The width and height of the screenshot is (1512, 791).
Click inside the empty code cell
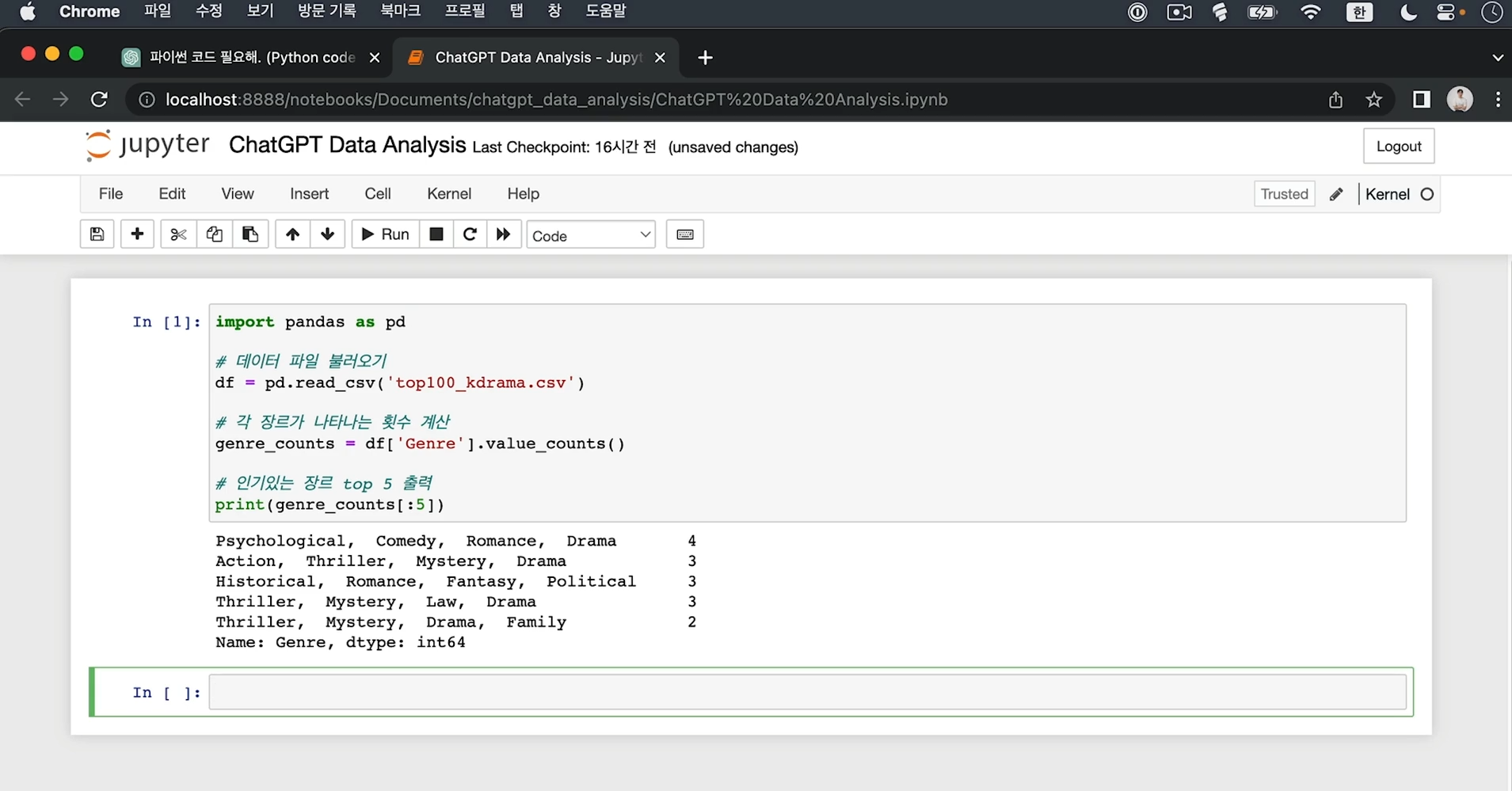[x=807, y=692]
